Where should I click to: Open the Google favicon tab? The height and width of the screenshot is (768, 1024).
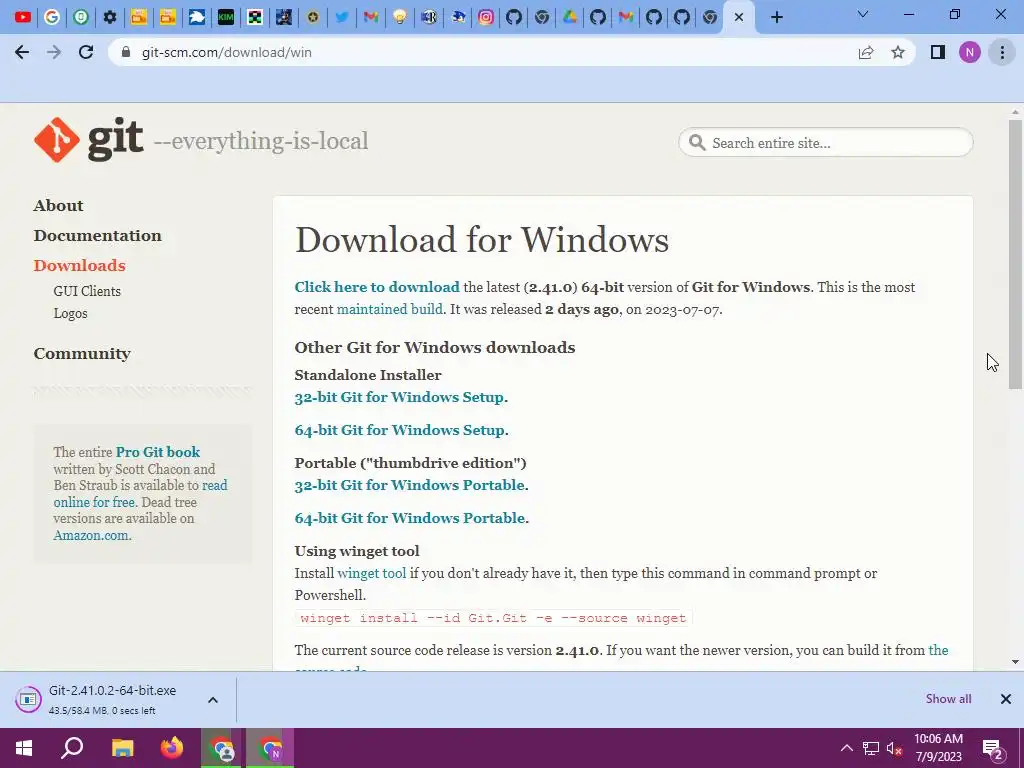click(x=52, y=17)
